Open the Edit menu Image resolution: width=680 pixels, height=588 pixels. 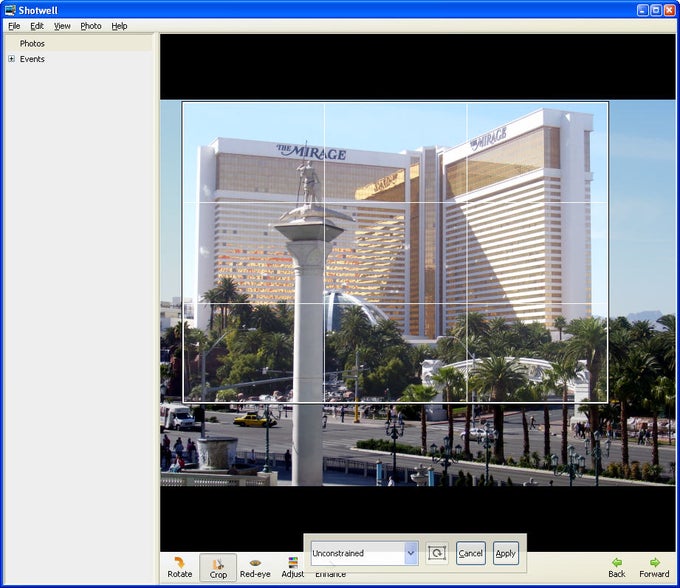(x=37, y=26)
